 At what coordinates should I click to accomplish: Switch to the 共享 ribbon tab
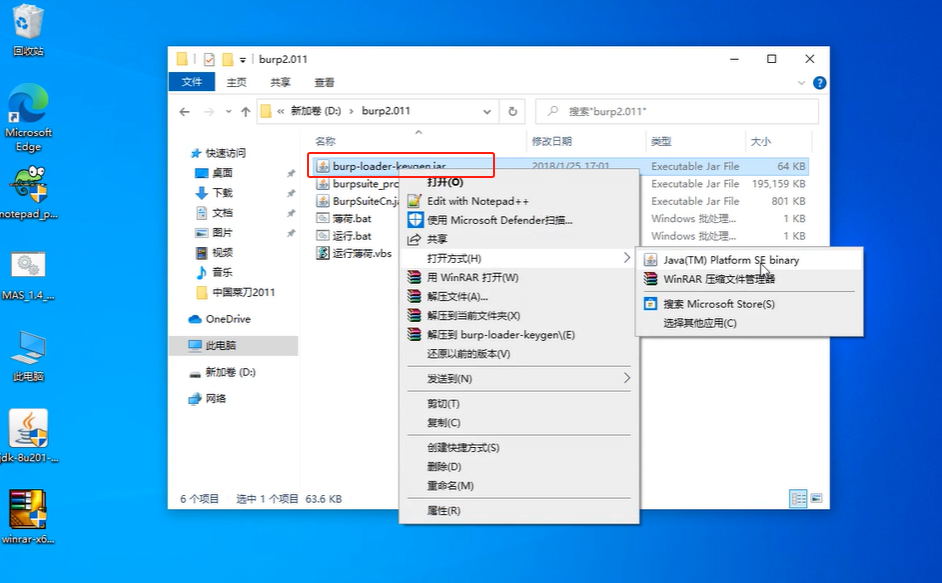pyautogui.click(x=280, y=82)
